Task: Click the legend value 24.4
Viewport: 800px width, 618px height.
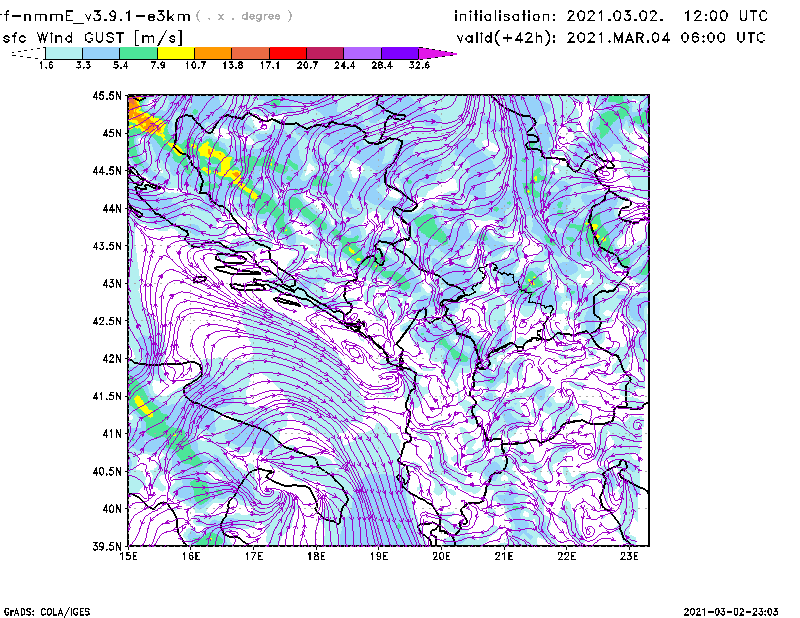Action: tap(344, 65)
